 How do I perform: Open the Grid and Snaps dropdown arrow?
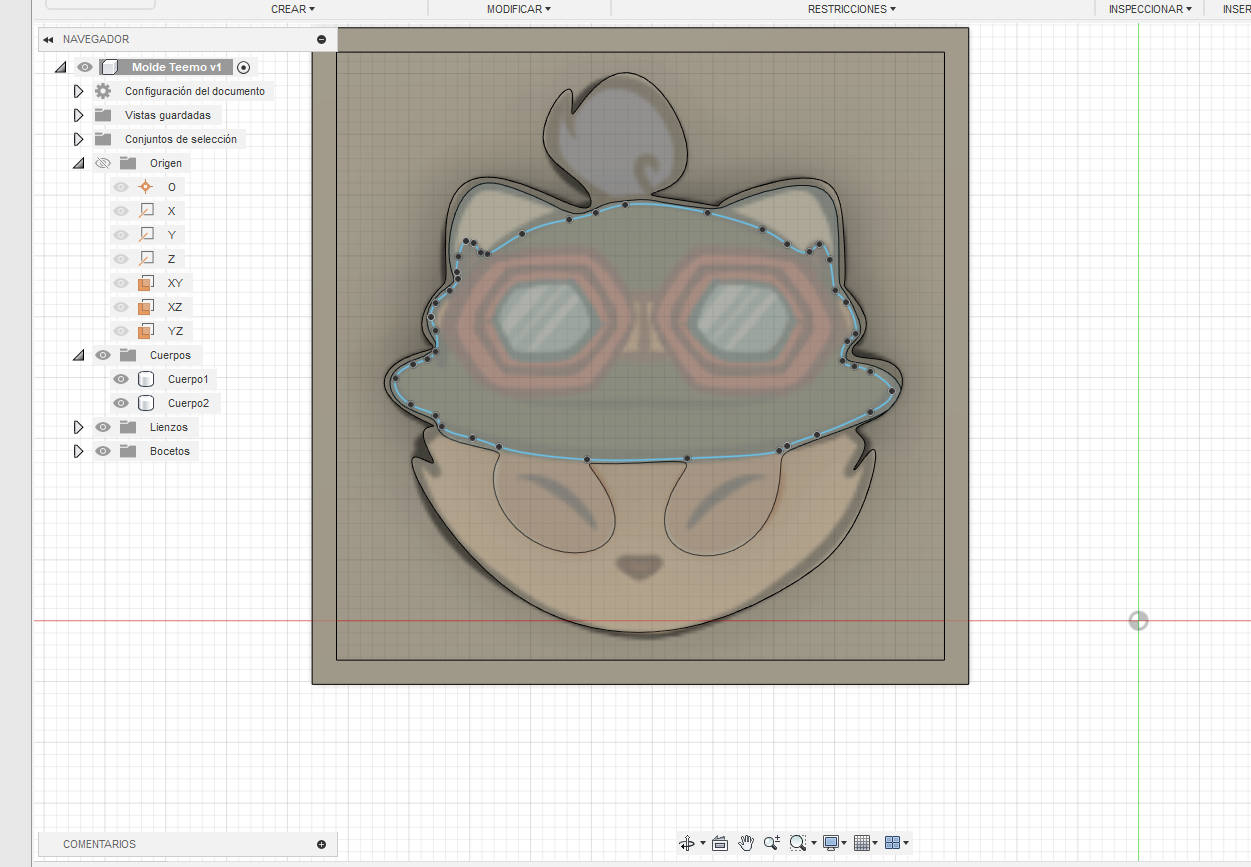pyautogui.click(x=876, y=844)
